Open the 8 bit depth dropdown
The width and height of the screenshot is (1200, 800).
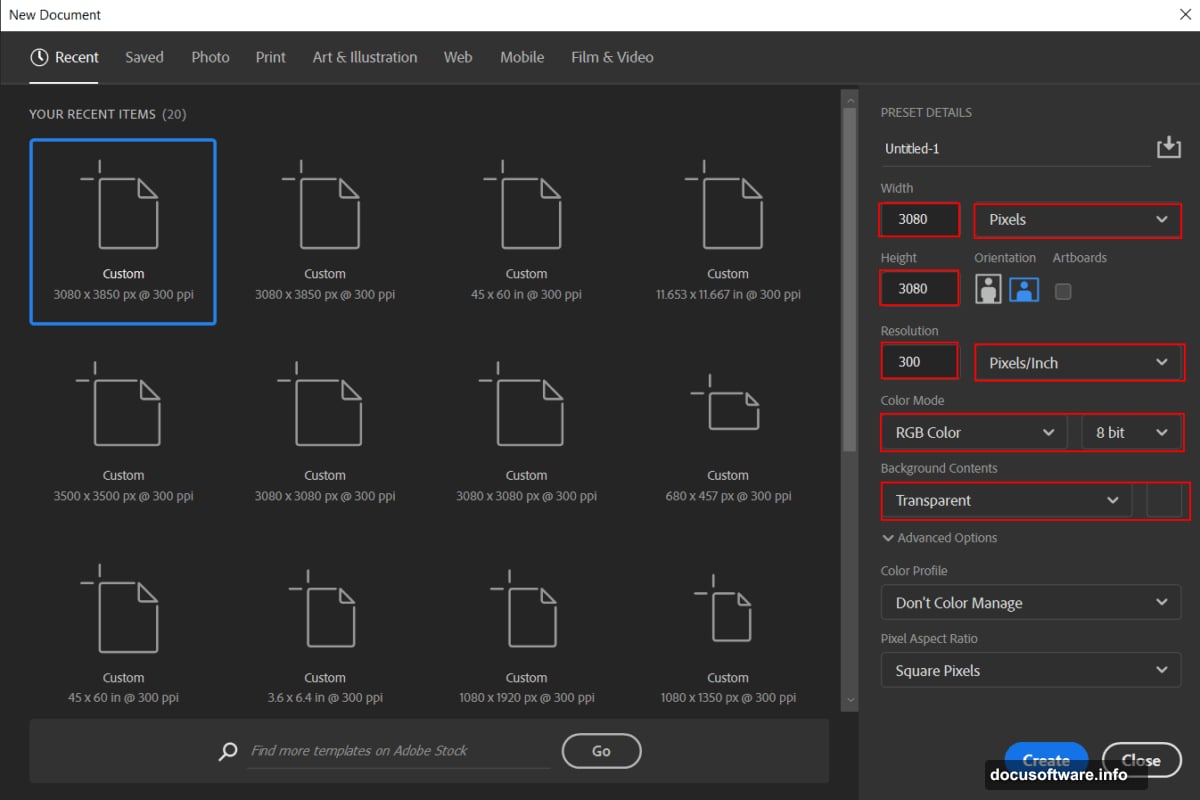[1131, 432]
